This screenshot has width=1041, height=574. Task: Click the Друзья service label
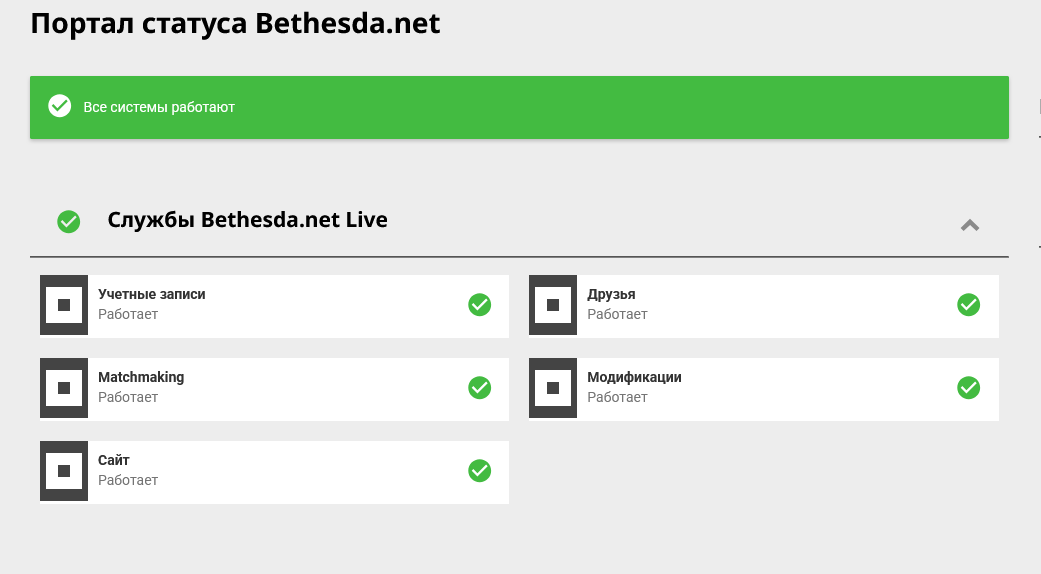tap(611, 294)
